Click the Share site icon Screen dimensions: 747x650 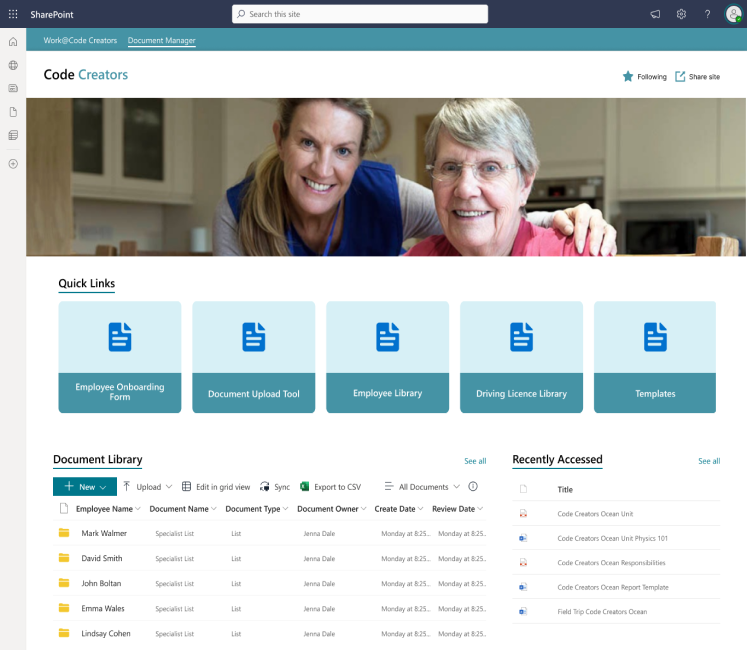click(681, 77)
